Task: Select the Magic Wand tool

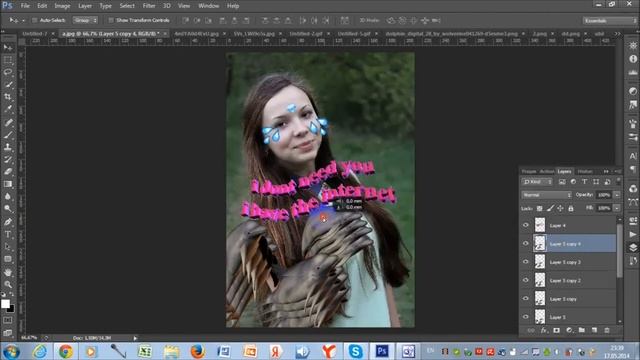Action: 8,84
